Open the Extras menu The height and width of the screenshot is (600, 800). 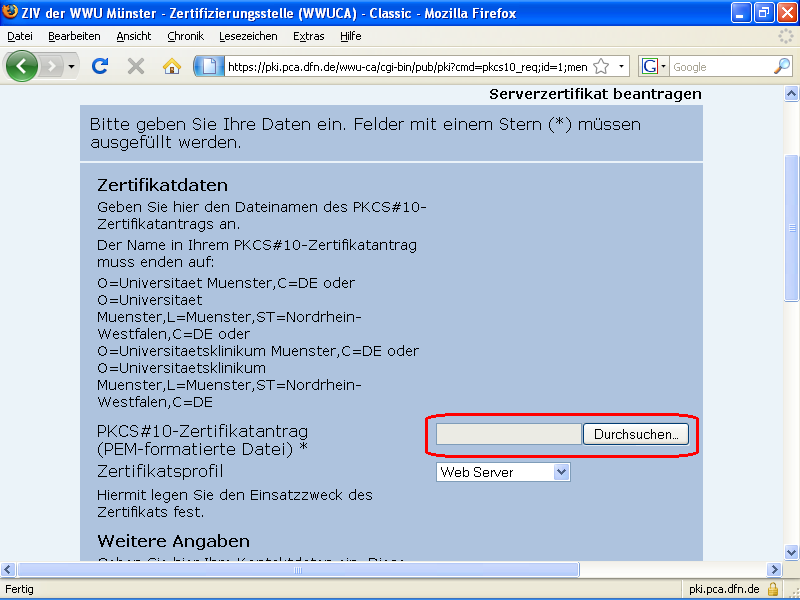pyautogui.click(x=308, y=36)
